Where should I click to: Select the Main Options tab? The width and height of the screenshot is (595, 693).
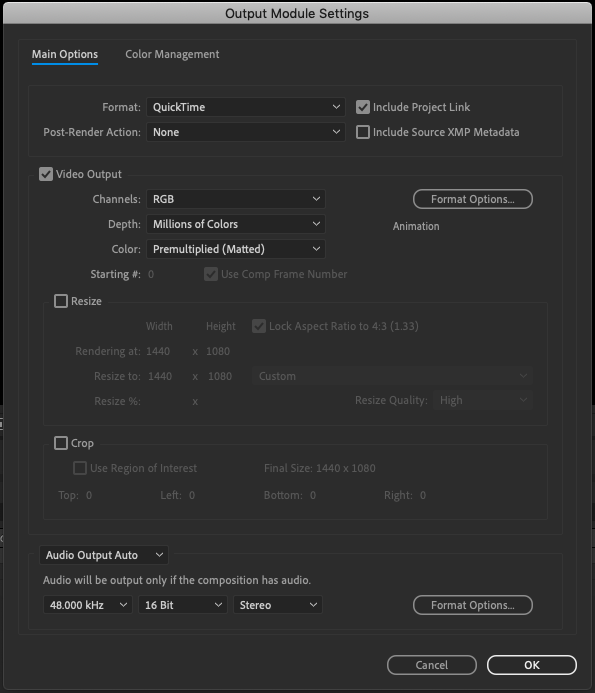65,54
